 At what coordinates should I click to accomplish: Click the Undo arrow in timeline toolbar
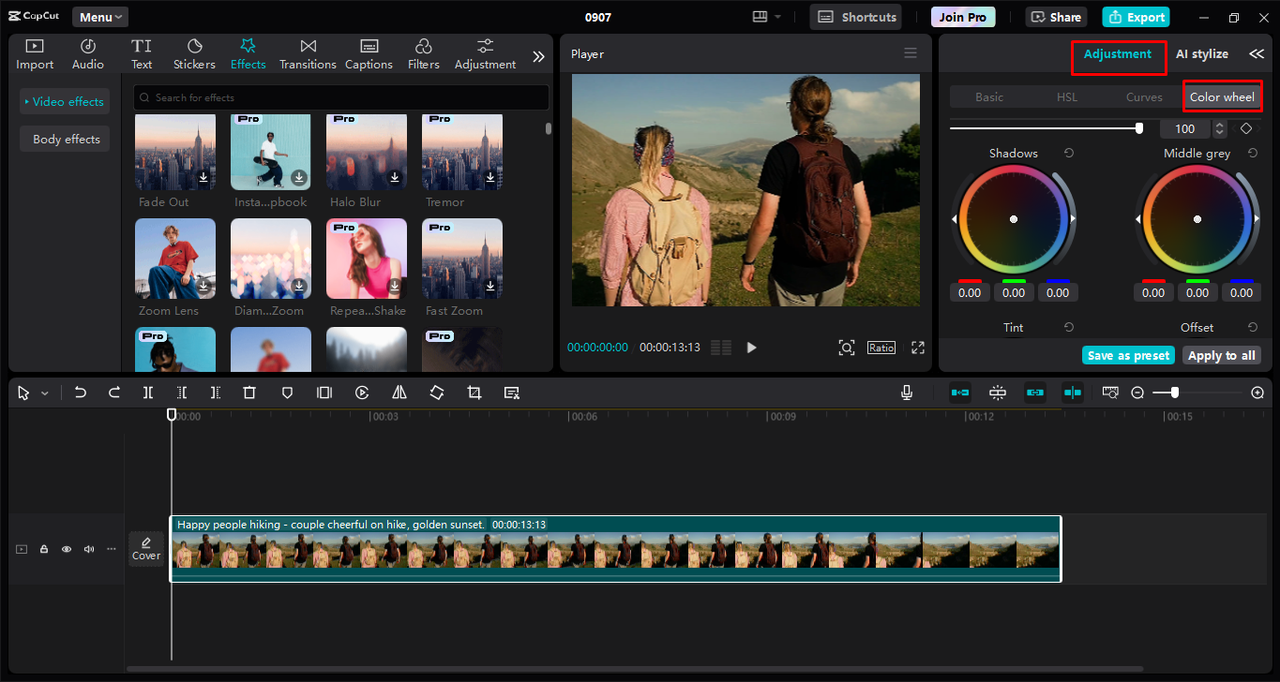coord(81,393)
